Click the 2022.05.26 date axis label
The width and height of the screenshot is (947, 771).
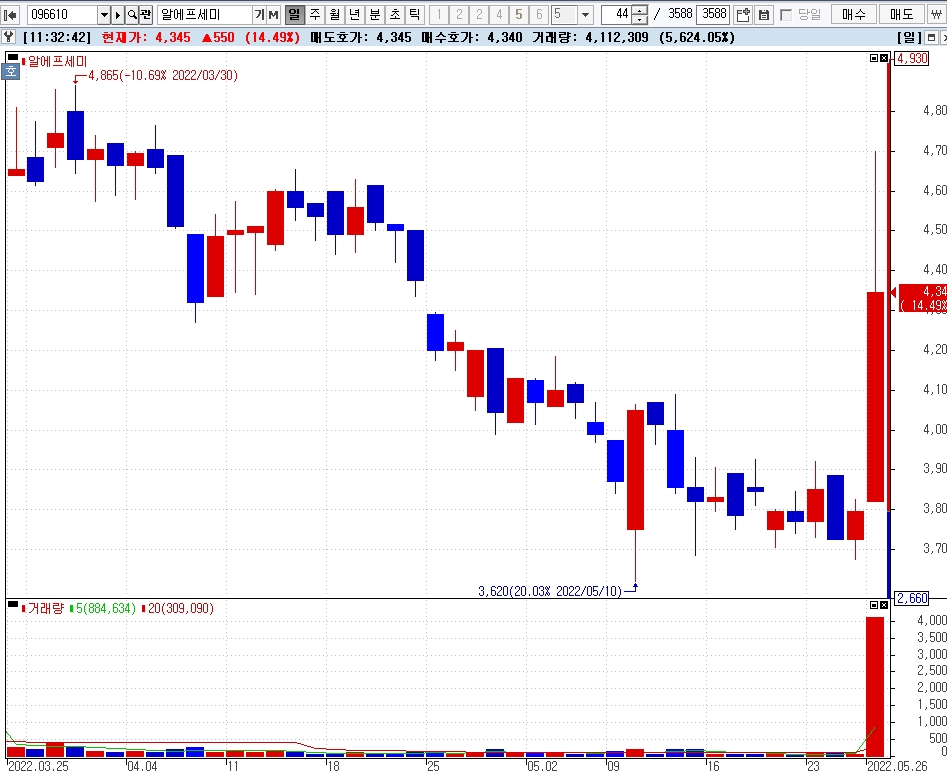[x=897, y=766]
